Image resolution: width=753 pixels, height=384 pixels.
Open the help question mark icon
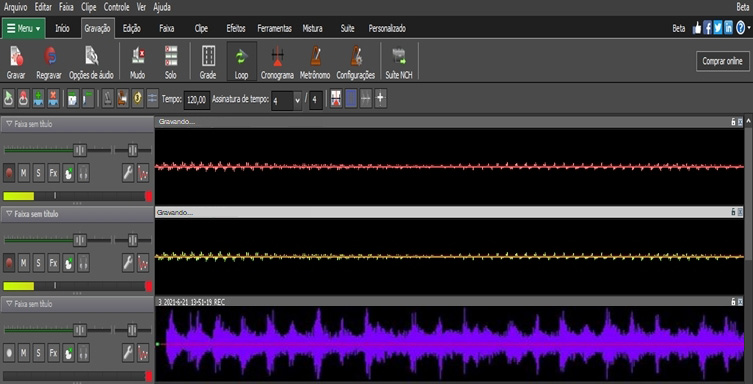pos(740,28)
